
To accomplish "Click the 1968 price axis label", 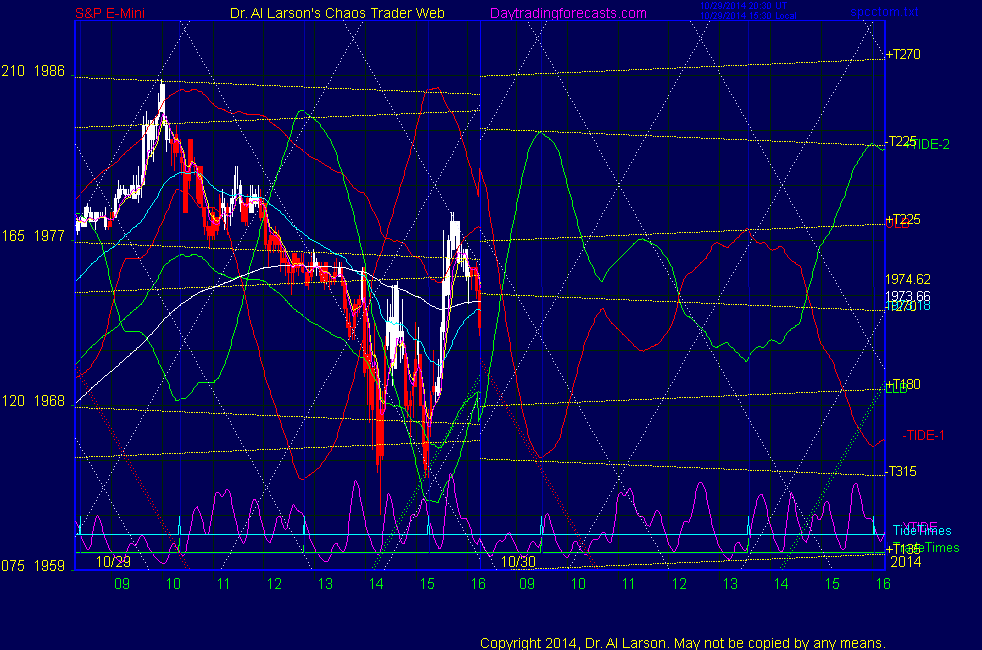I will [x=49, y=401].
